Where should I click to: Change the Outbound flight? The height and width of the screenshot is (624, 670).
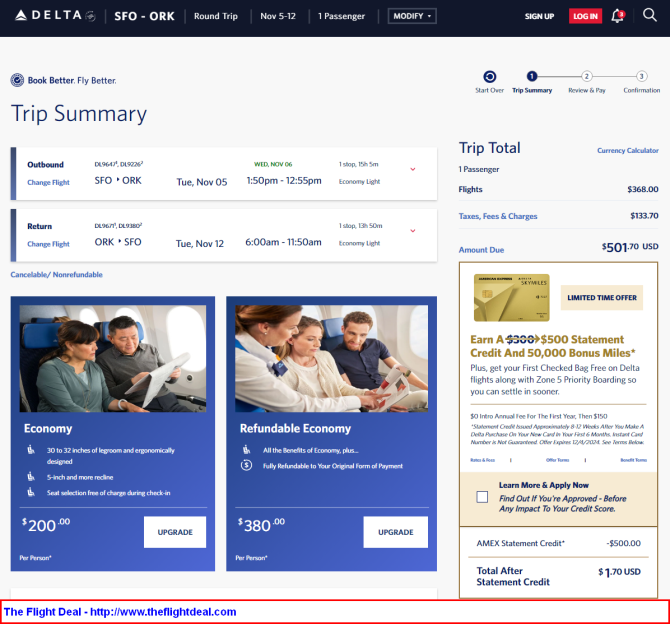pyautogui.click(x=48, y=182)
